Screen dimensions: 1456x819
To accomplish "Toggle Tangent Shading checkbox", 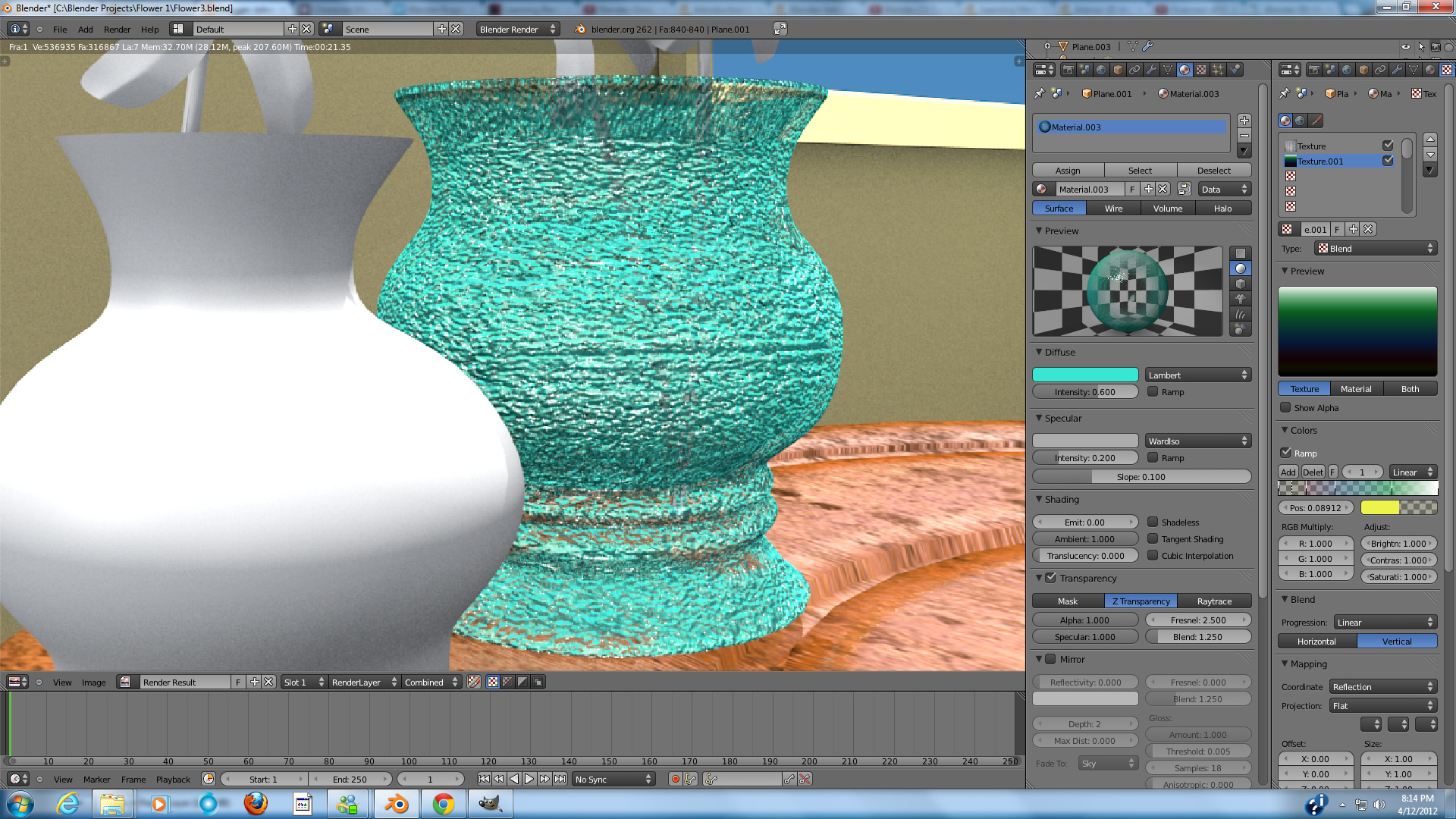I will click(1153, 538).
